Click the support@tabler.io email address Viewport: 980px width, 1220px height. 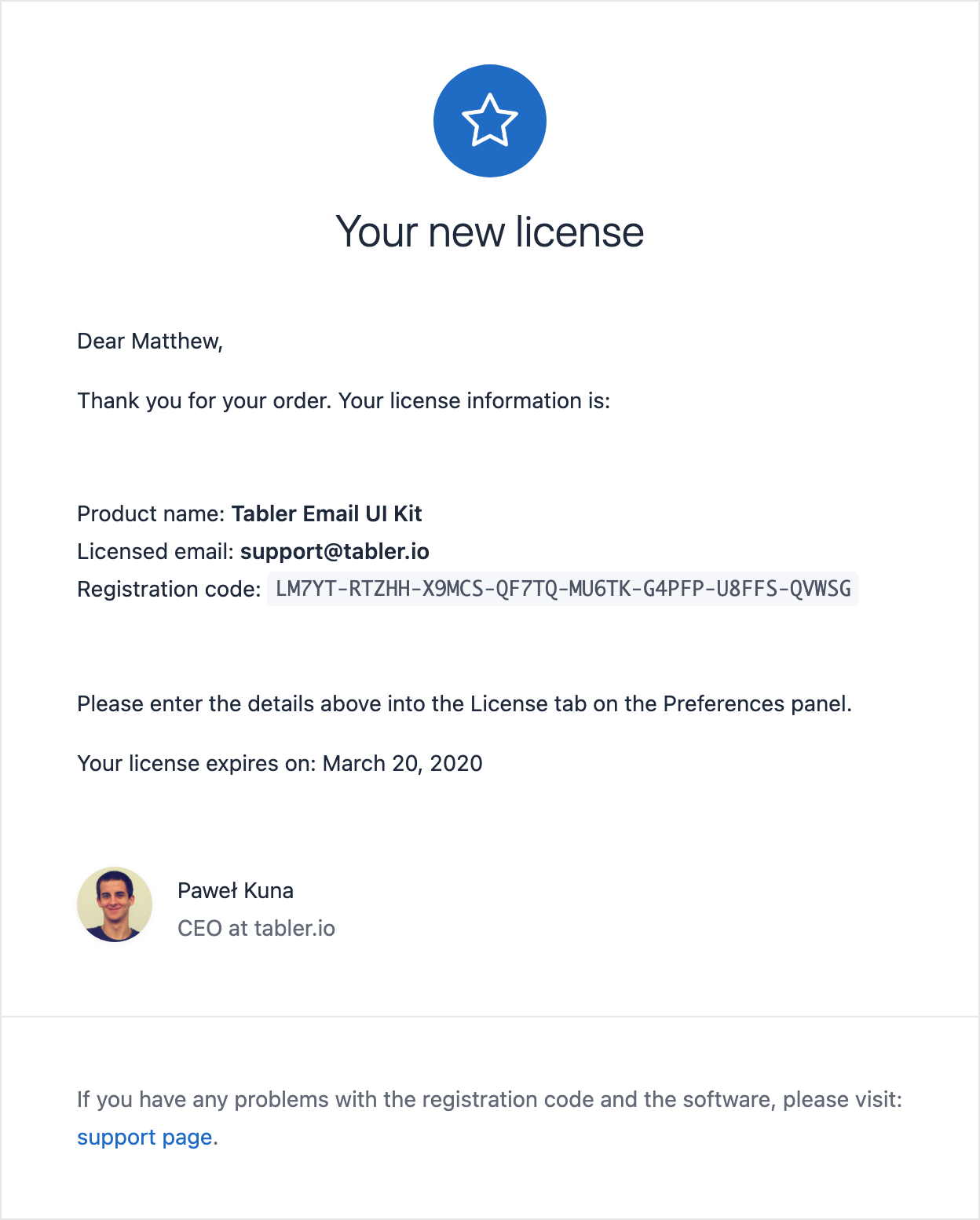pyautogui.click(x=335, y=551)
